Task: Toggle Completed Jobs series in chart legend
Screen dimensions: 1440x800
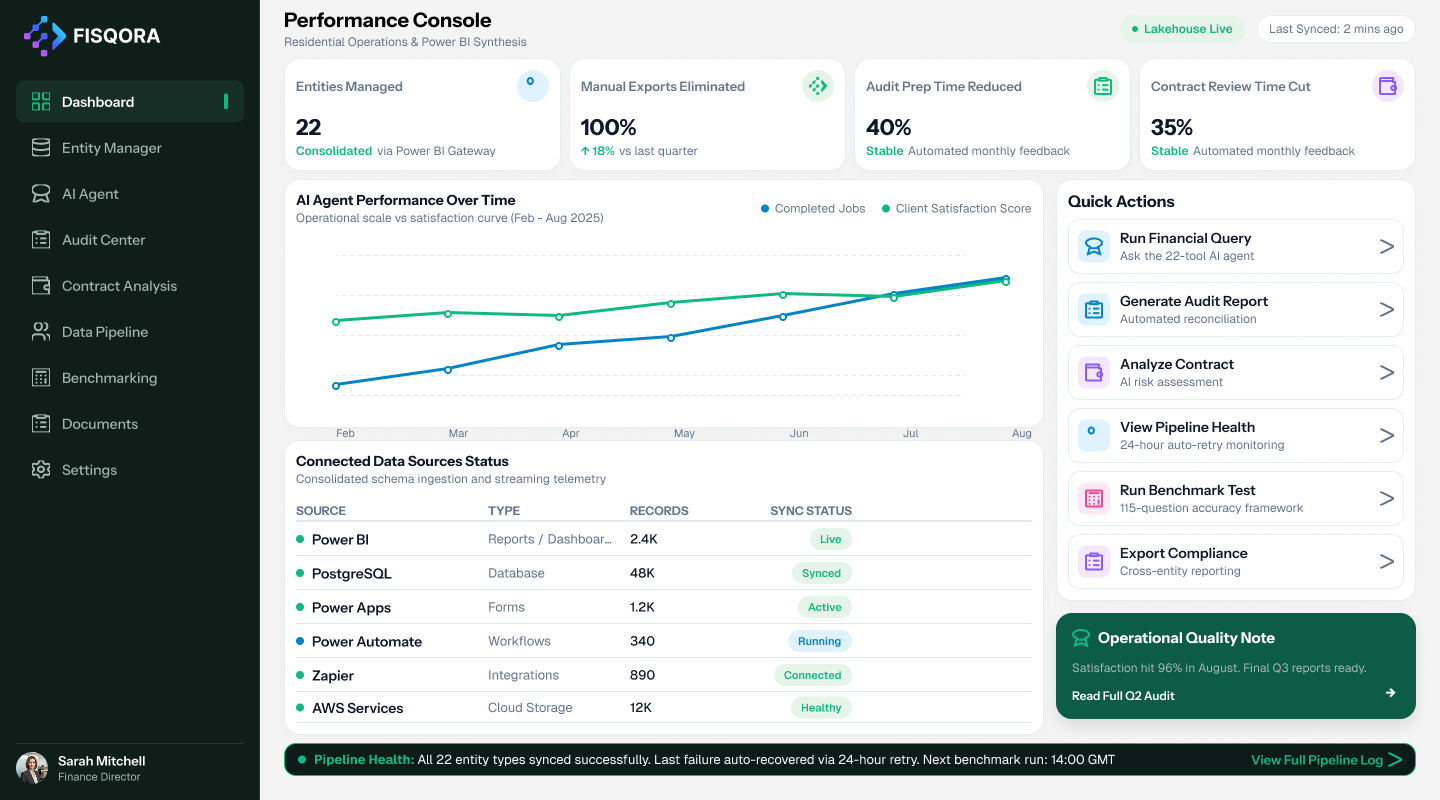Action: (x=813, y=209)
